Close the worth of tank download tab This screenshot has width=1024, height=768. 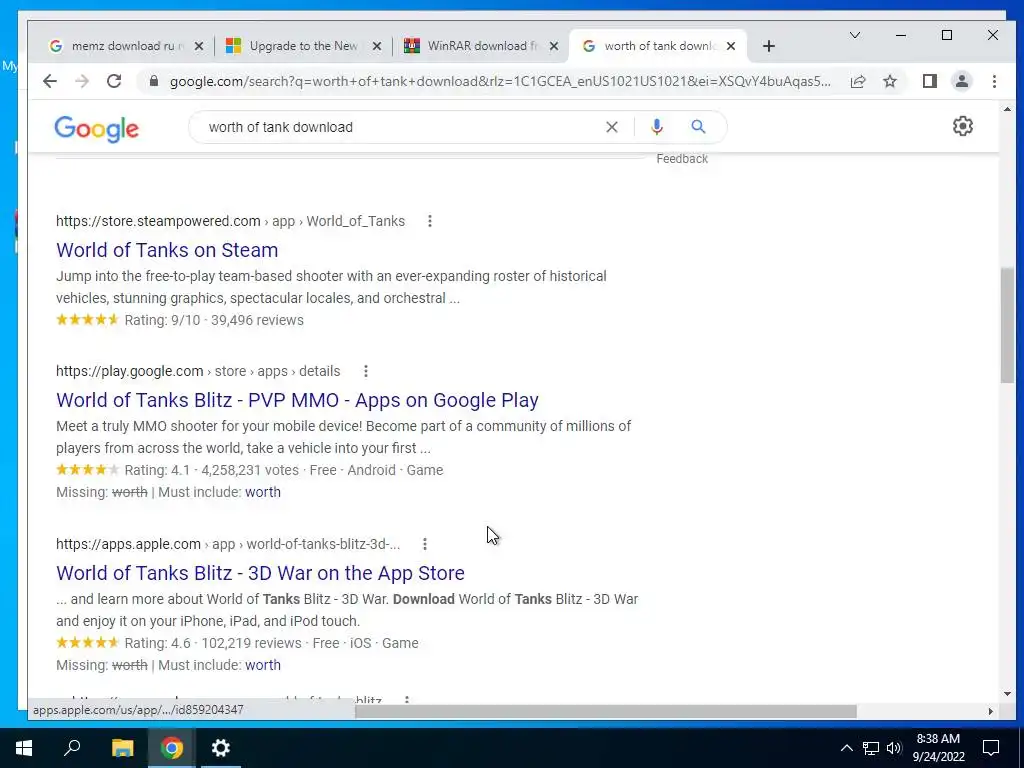tap(731, 46)
